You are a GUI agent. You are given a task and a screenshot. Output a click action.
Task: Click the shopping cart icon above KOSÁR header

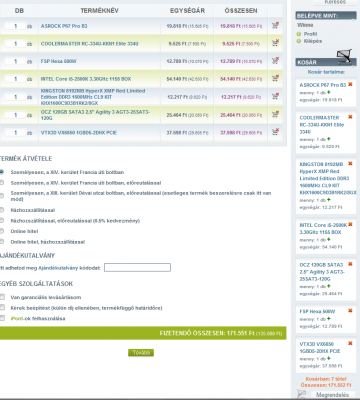[344, 56]
